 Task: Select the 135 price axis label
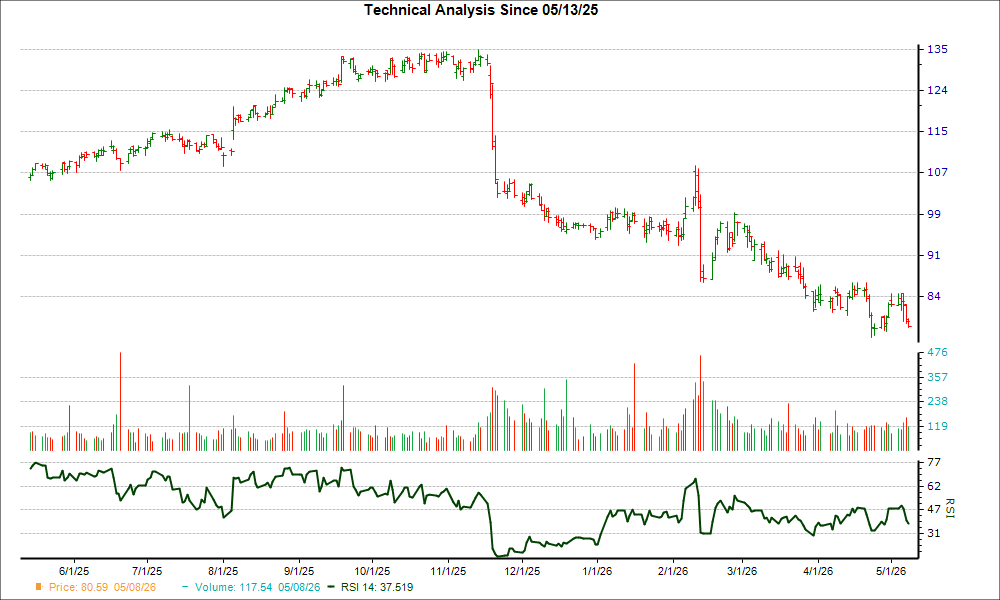coord(937,49)
